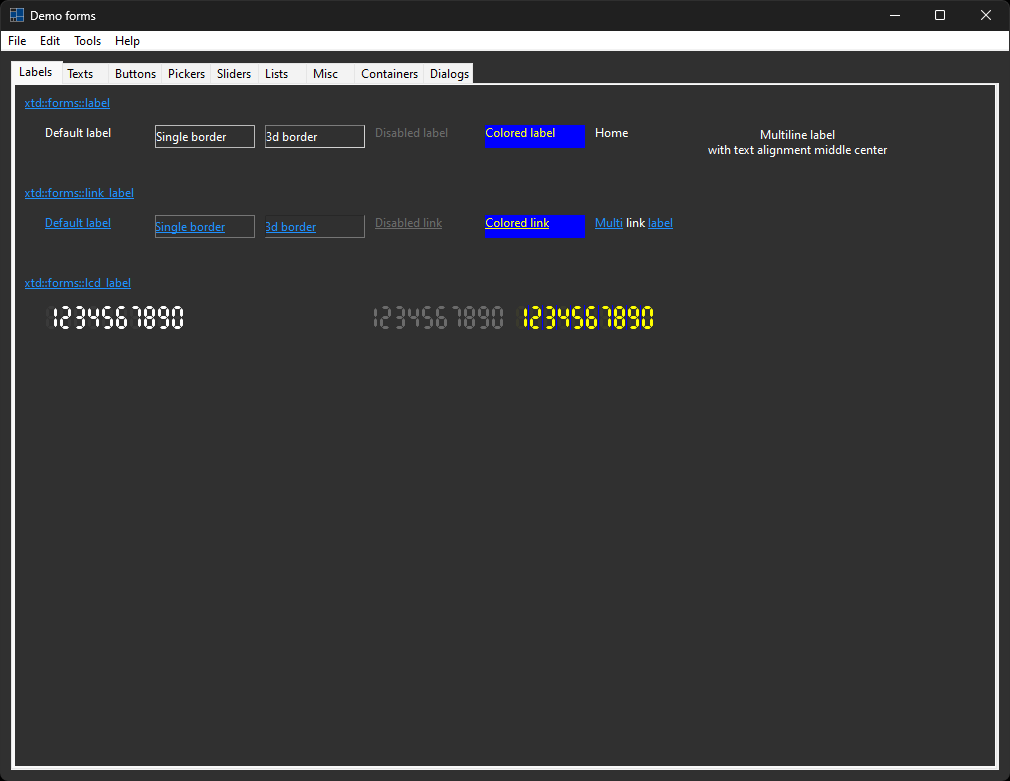This screenshot has height=781, width=1010.
Task: Switch to the Buttons tab
Action: coord(135,74)
